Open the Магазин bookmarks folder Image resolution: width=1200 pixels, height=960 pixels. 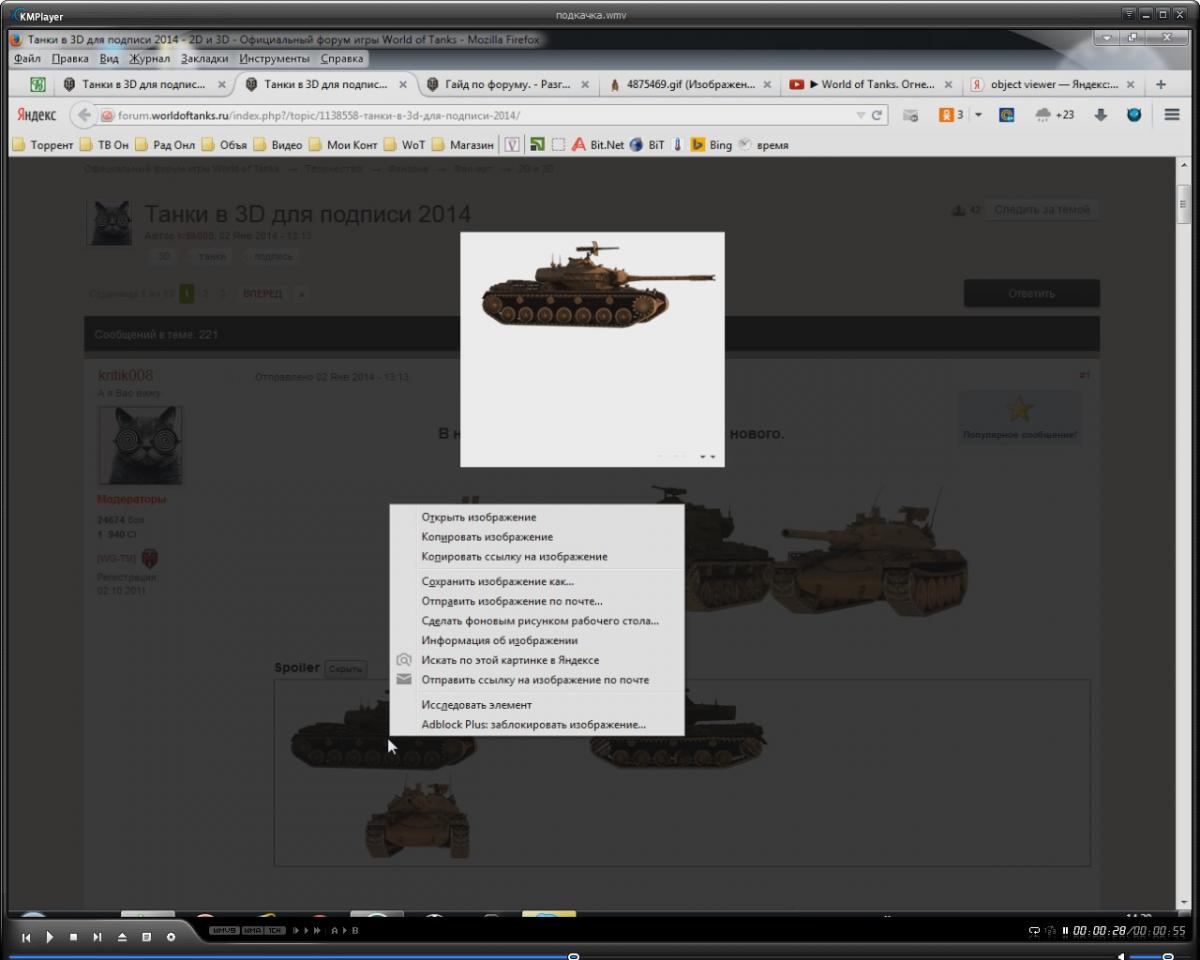click(x=463, y=145)
